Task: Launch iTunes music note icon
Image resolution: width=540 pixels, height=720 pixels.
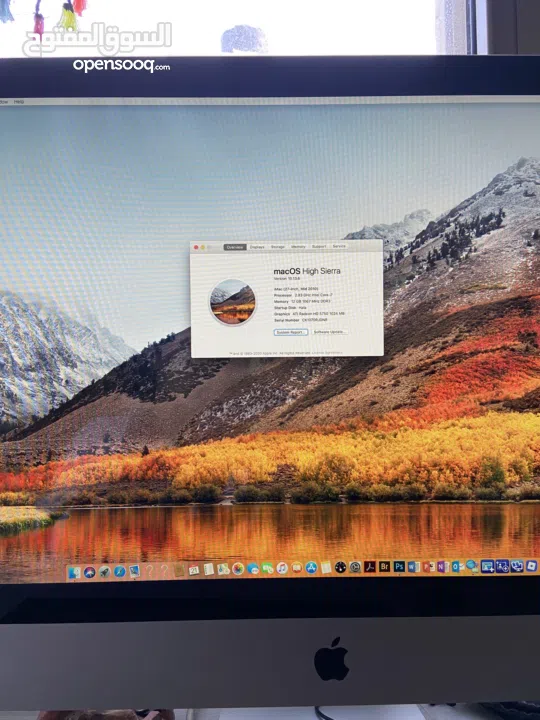Action: [282, 568]
